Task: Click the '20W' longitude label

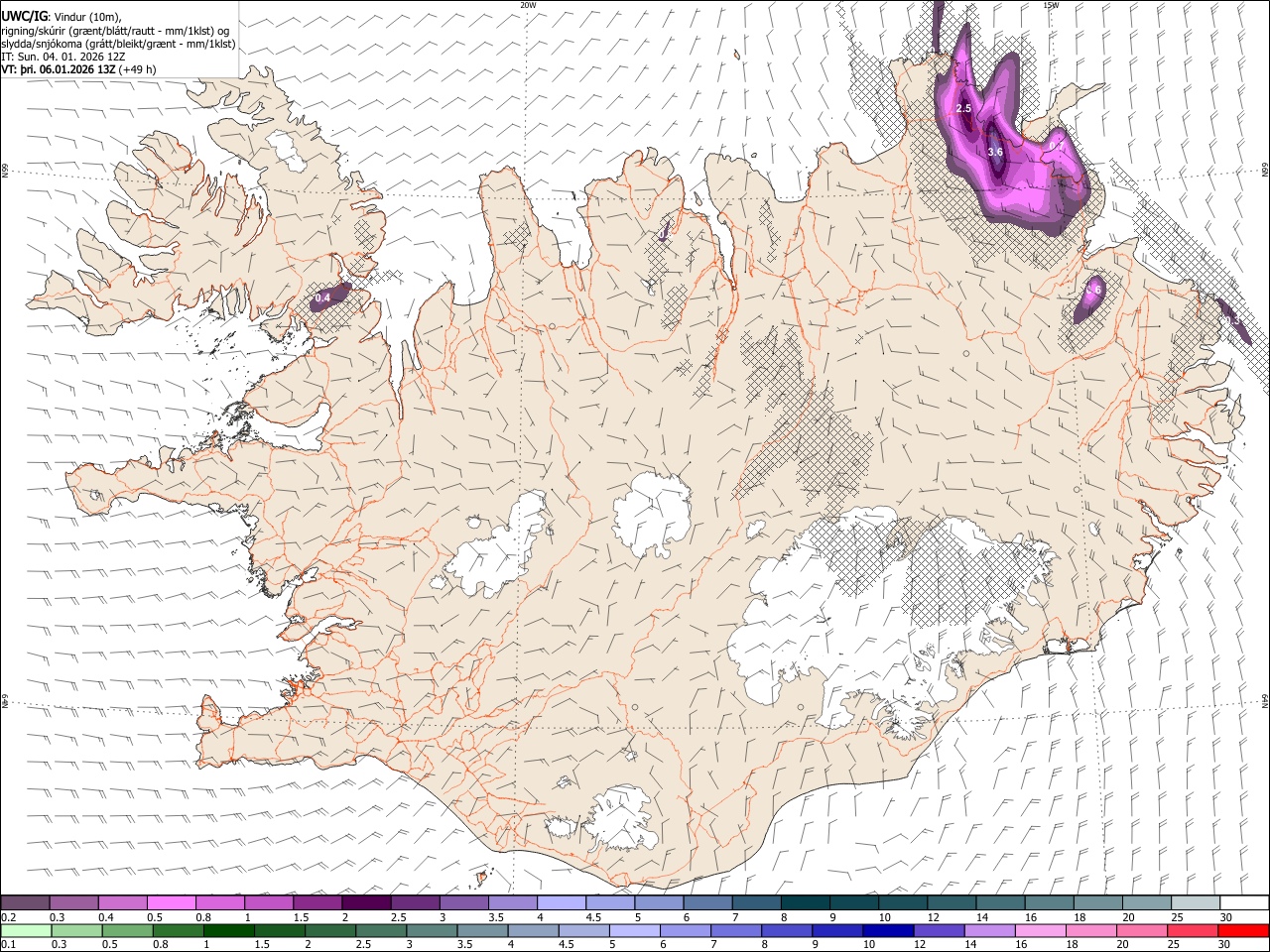Action: (528, 5)
